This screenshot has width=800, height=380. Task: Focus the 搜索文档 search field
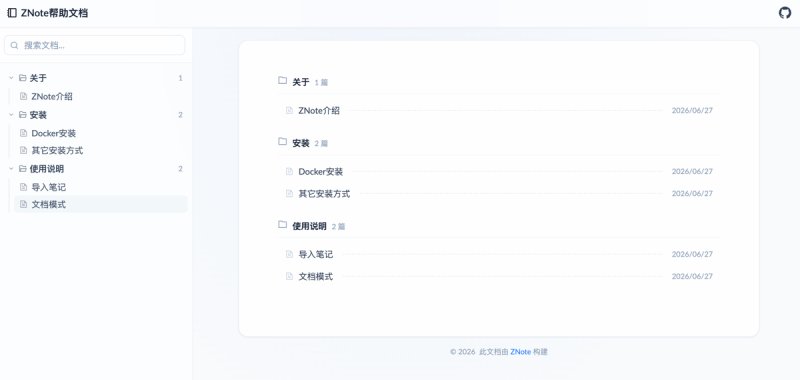coord(94,45)
